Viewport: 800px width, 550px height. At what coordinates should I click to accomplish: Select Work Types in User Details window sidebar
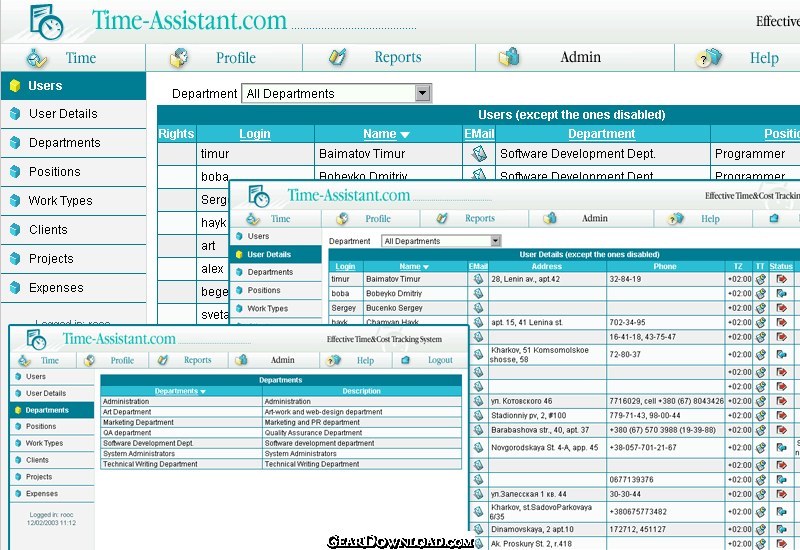(276, 309)
